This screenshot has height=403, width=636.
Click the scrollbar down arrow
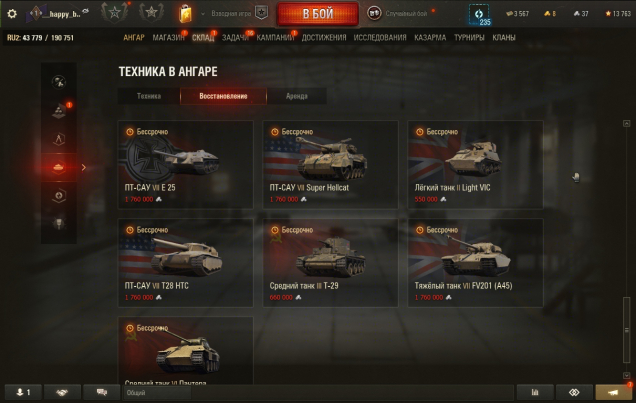point(627,375)
